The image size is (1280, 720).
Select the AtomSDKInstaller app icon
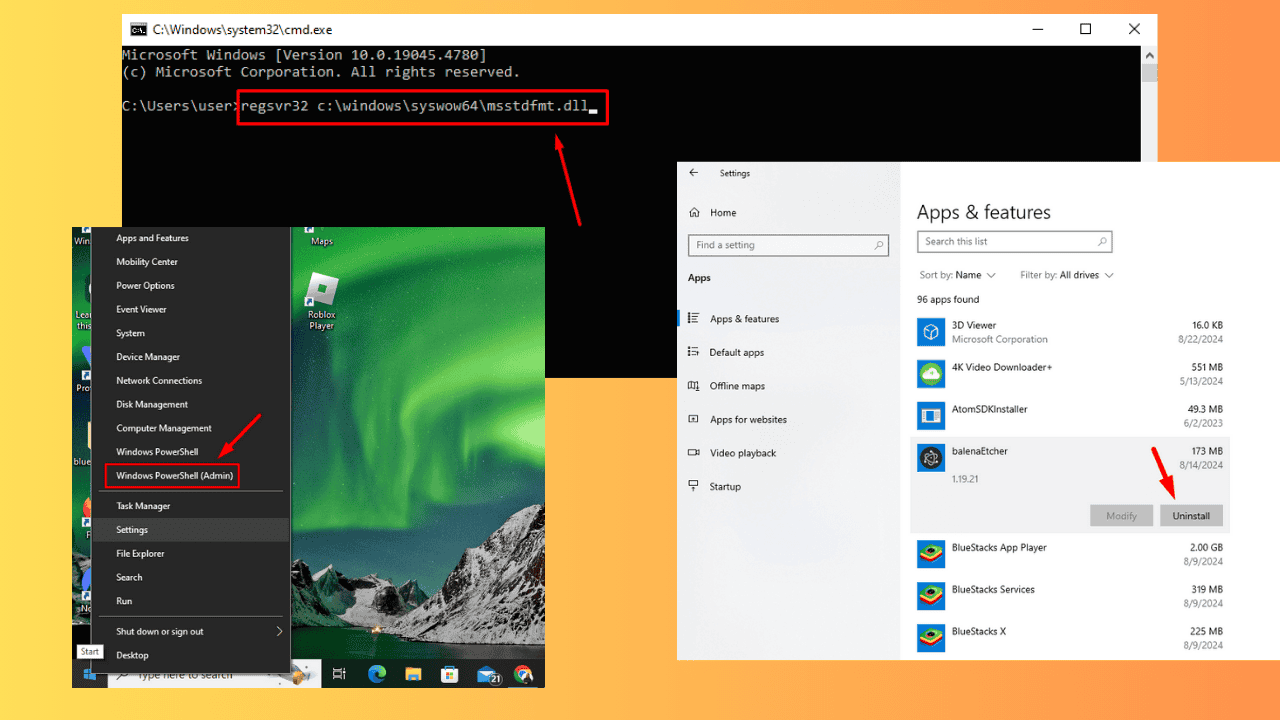[931, 416]
